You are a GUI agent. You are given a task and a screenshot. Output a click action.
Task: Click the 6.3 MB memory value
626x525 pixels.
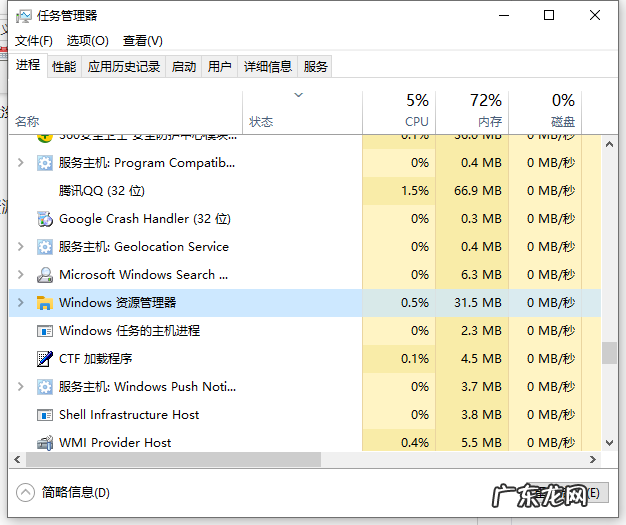click(x=481, y=275)
